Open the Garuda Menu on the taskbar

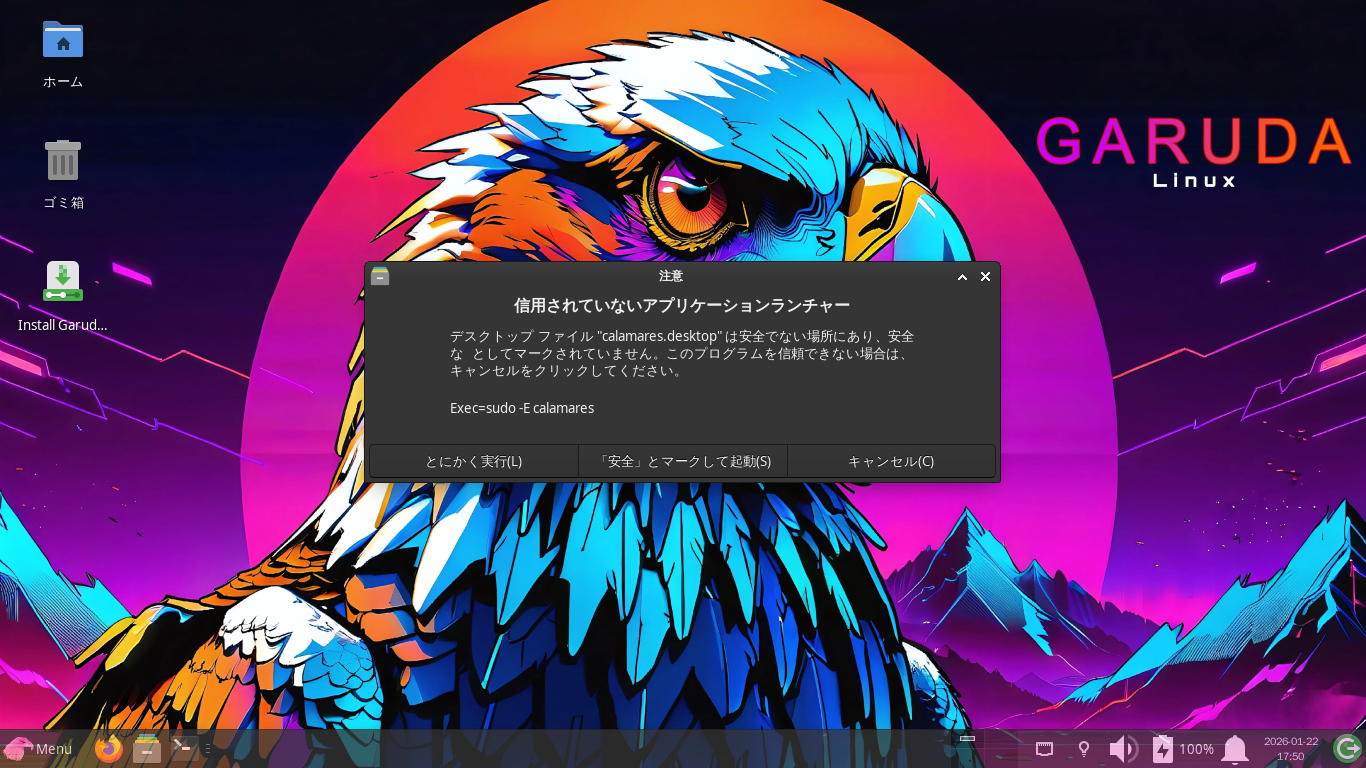(38, 748)
